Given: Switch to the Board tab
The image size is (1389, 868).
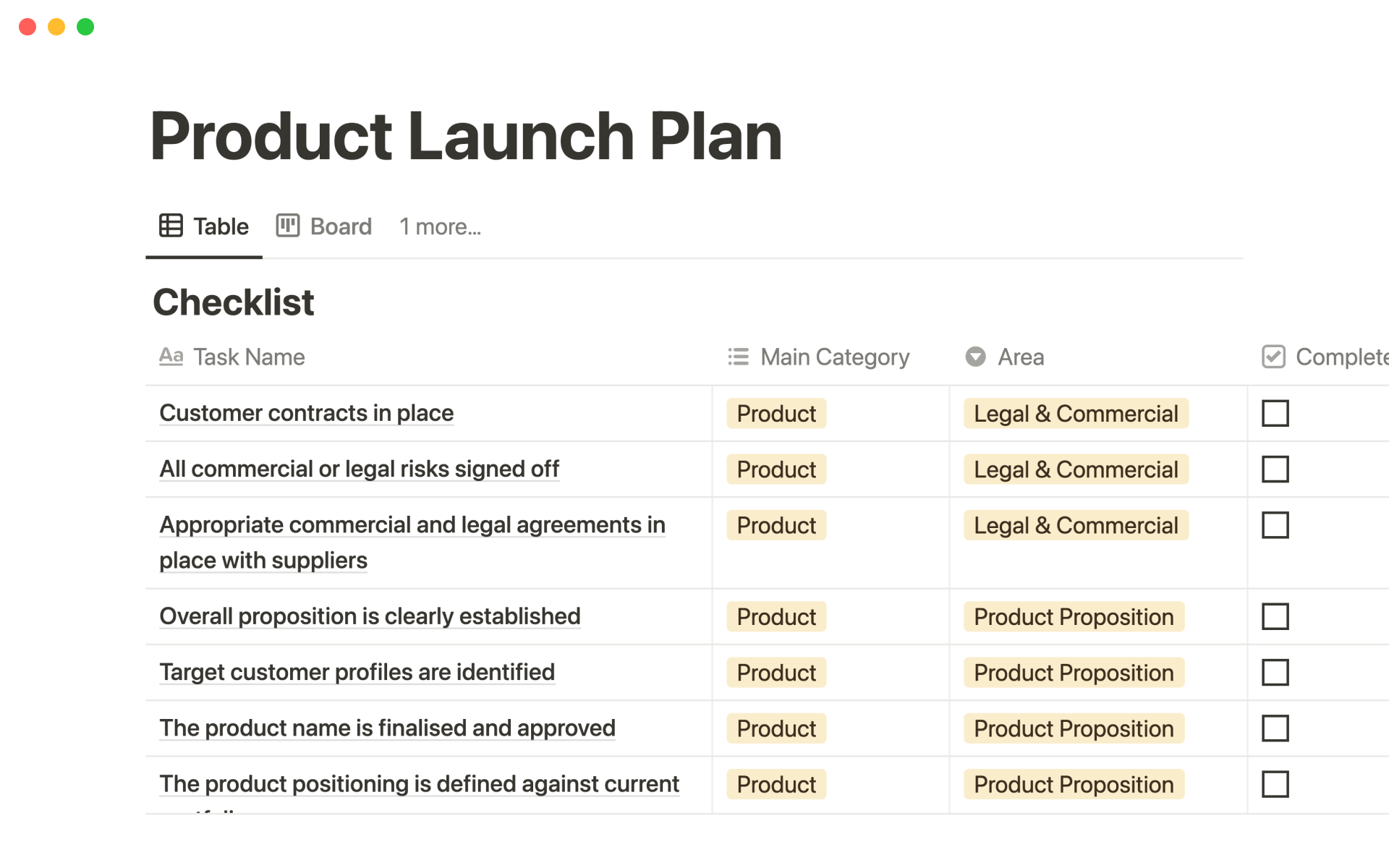Looking at the screenshot, I should [x=340, y=227].
